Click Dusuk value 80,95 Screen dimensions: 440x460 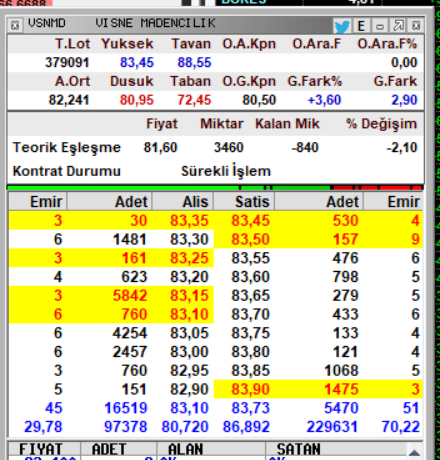point(137,100)
